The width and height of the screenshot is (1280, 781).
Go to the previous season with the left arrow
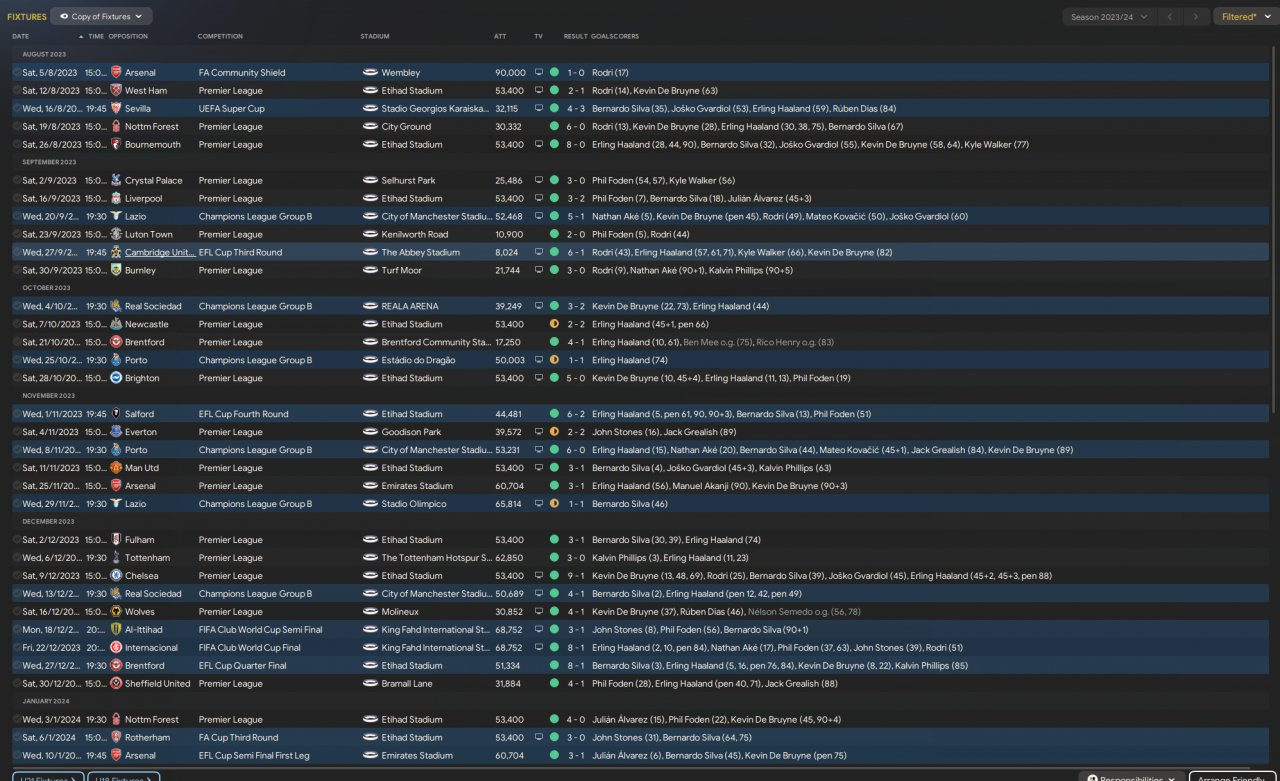click(x=1169, y=17)
